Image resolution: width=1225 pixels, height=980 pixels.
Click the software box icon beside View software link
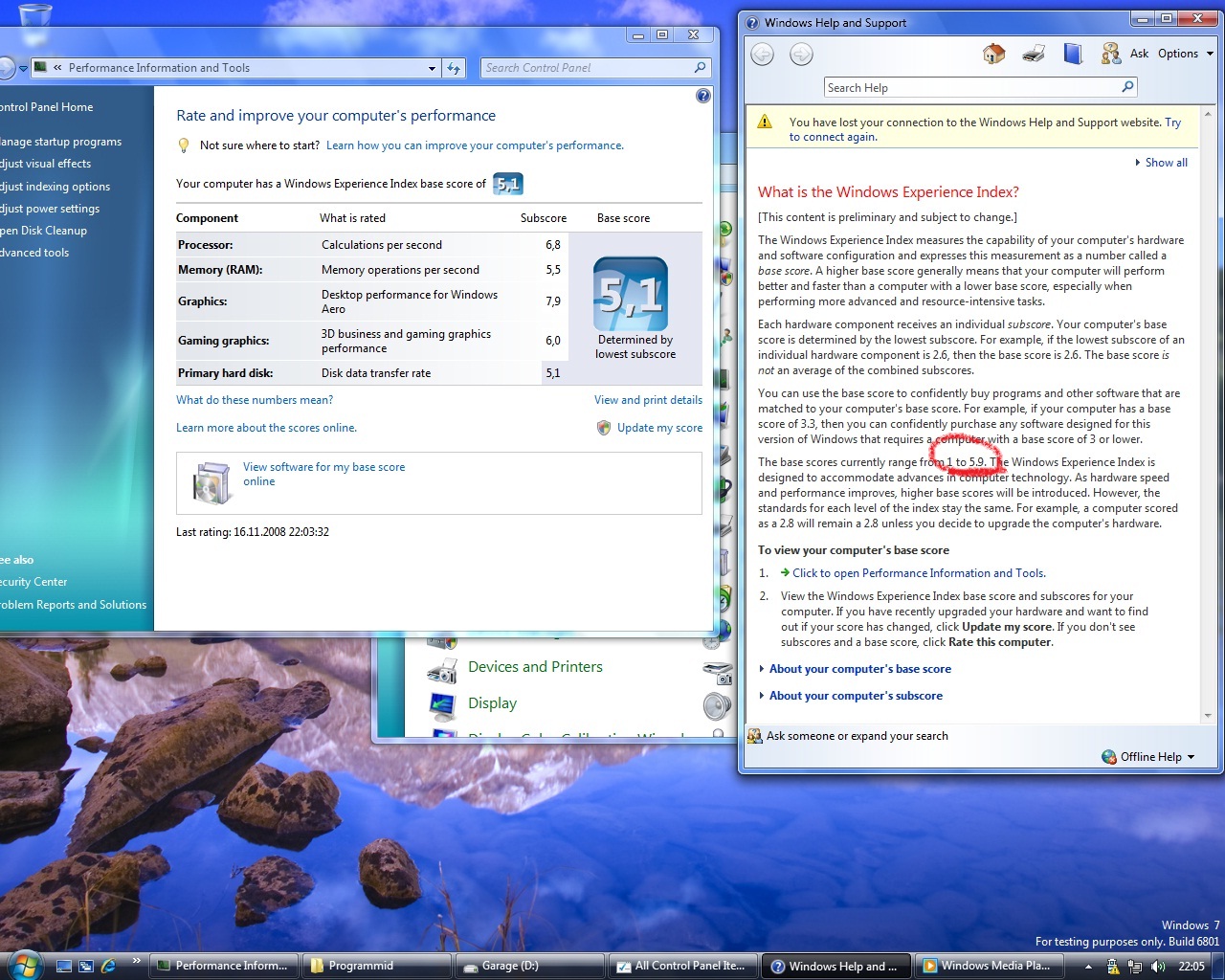pyautogui.click(x=212, y=482)
